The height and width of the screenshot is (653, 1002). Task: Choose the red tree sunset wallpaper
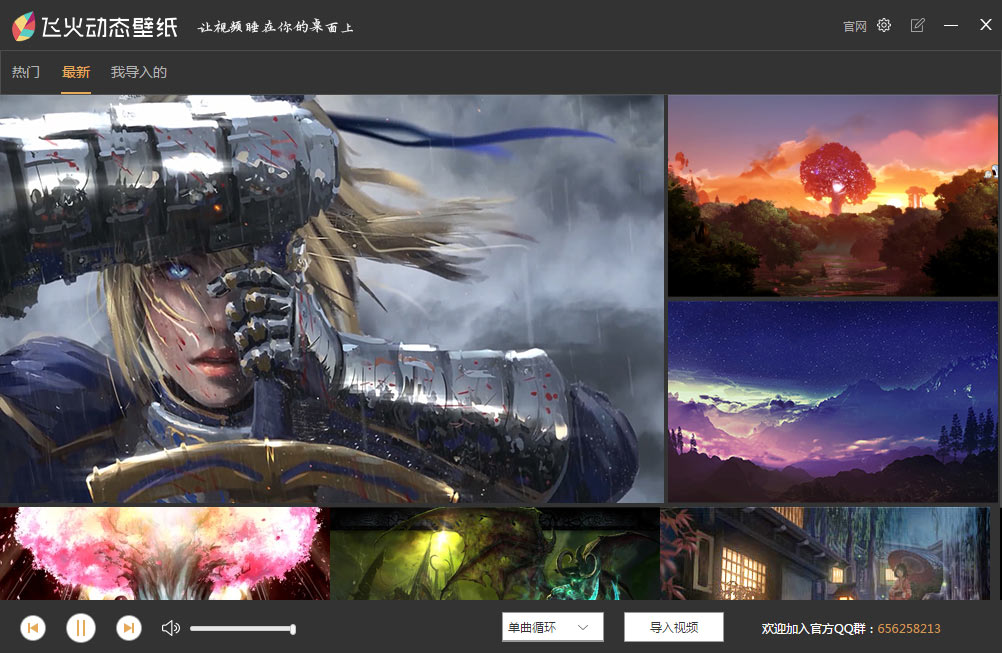coord(833,196)
